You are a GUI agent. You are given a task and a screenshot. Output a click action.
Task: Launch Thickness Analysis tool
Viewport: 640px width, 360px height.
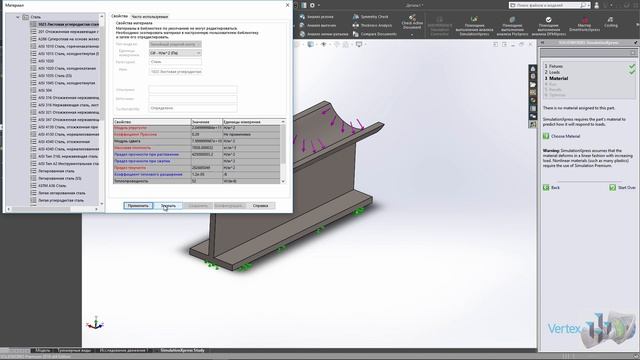click(372, 25)
